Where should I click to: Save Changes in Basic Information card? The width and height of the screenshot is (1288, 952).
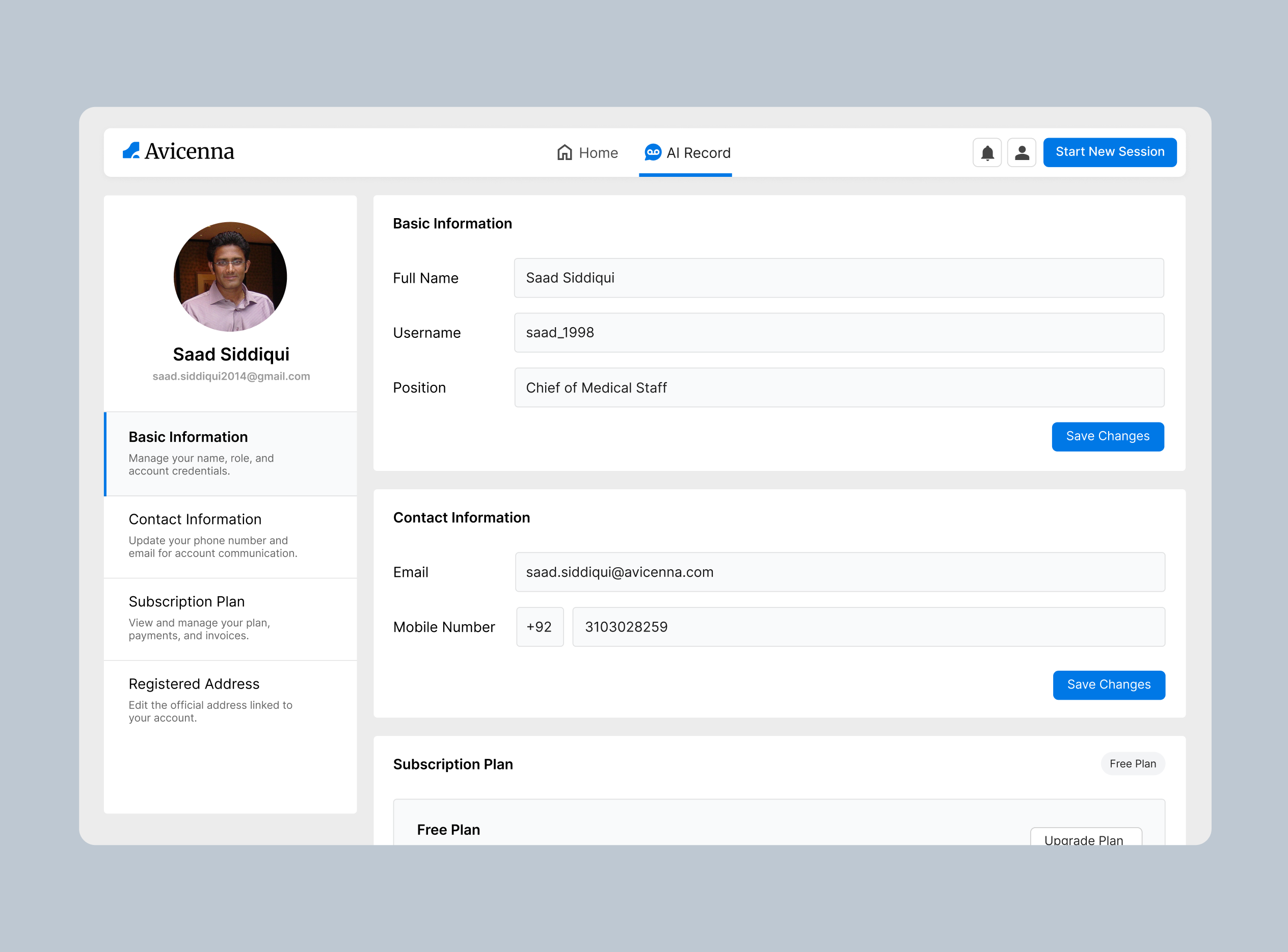pos(1108,436)
